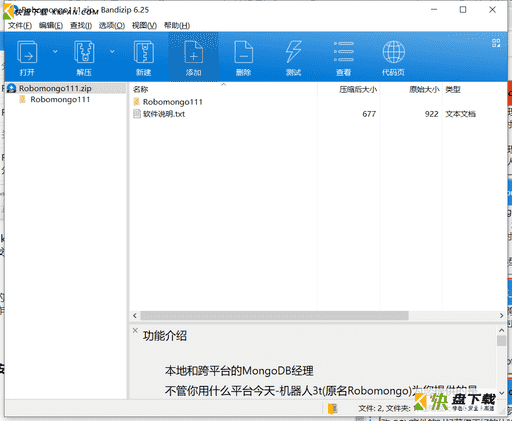The height and width of the screenshot is (421, 512).
Task: Click the folder icon beside Robomongo111 in list
Action: click(136, 102)
